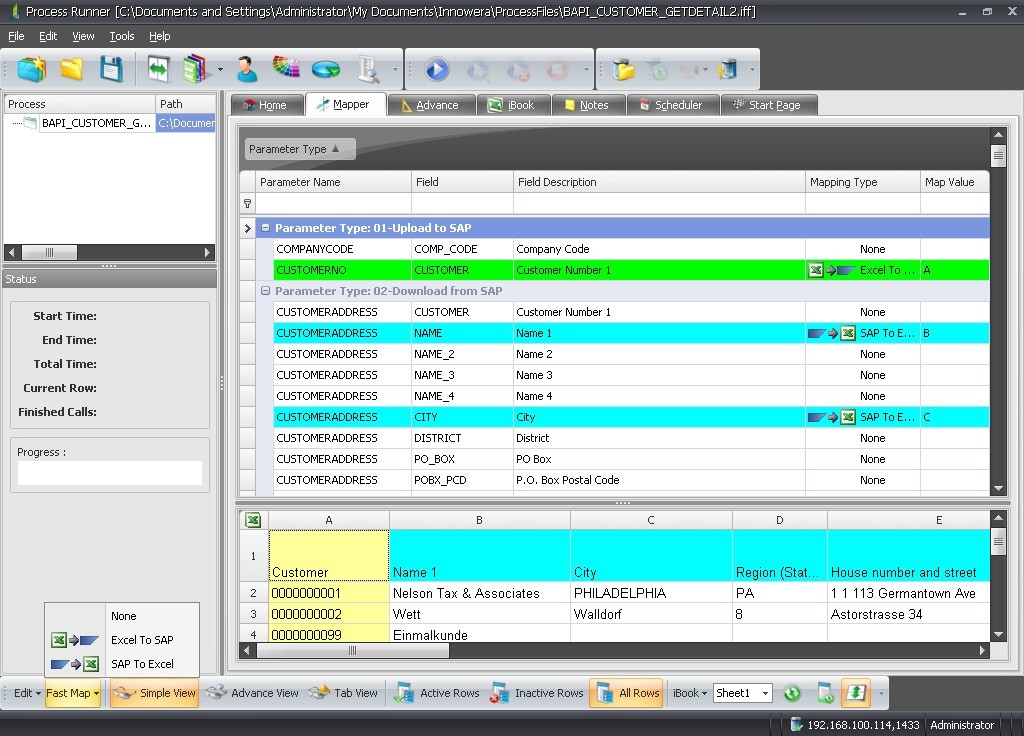Select Excel To SAP mapping option
The image size is (1024, 736).
[141, 640]
